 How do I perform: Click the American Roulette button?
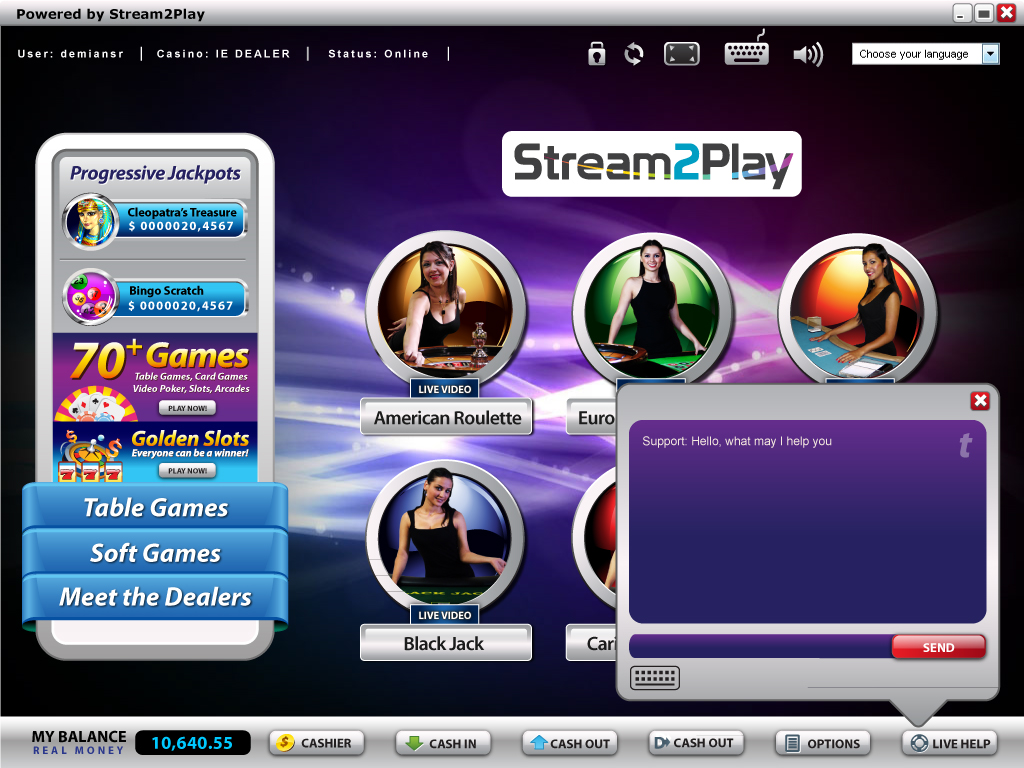click(x=447, y=417)
